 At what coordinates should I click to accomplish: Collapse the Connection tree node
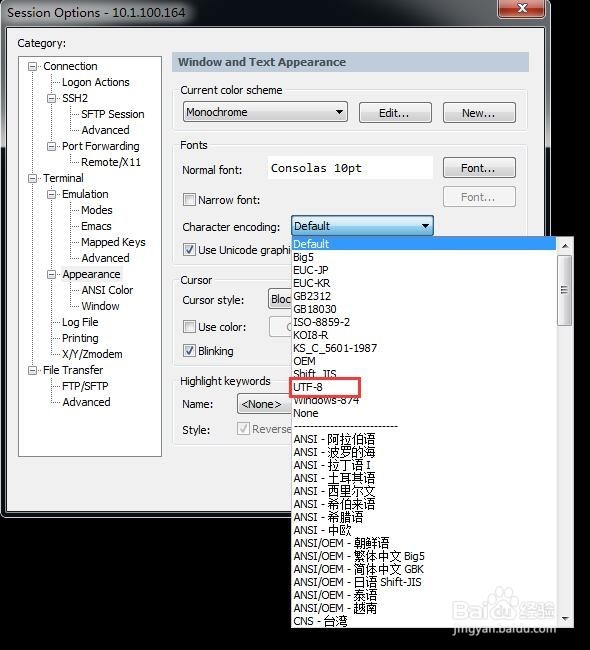[x=32, y=66]
